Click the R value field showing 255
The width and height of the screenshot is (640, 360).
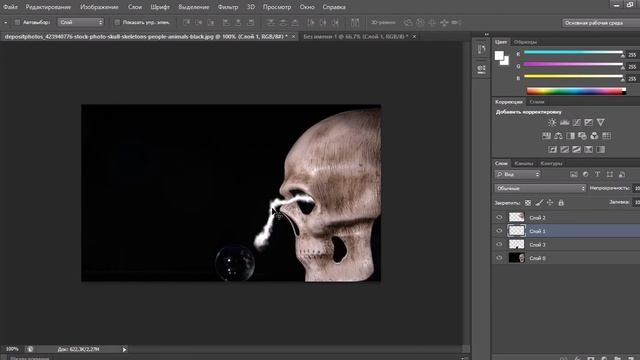point(633,54)
